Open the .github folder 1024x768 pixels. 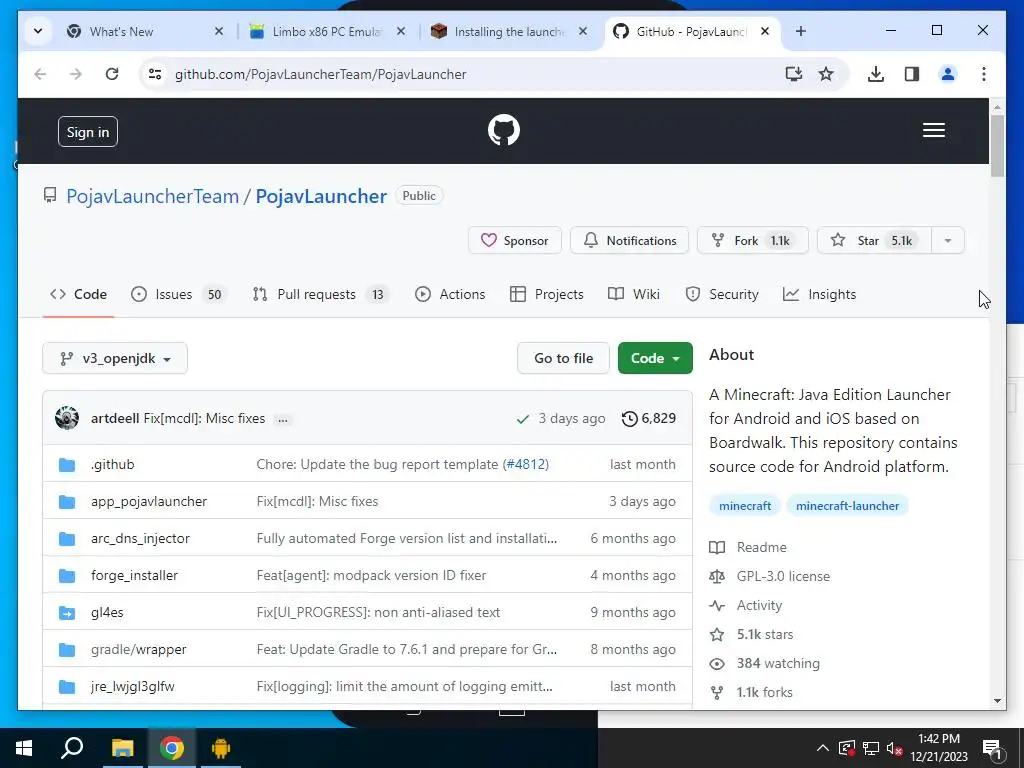(x=112, y=464)
